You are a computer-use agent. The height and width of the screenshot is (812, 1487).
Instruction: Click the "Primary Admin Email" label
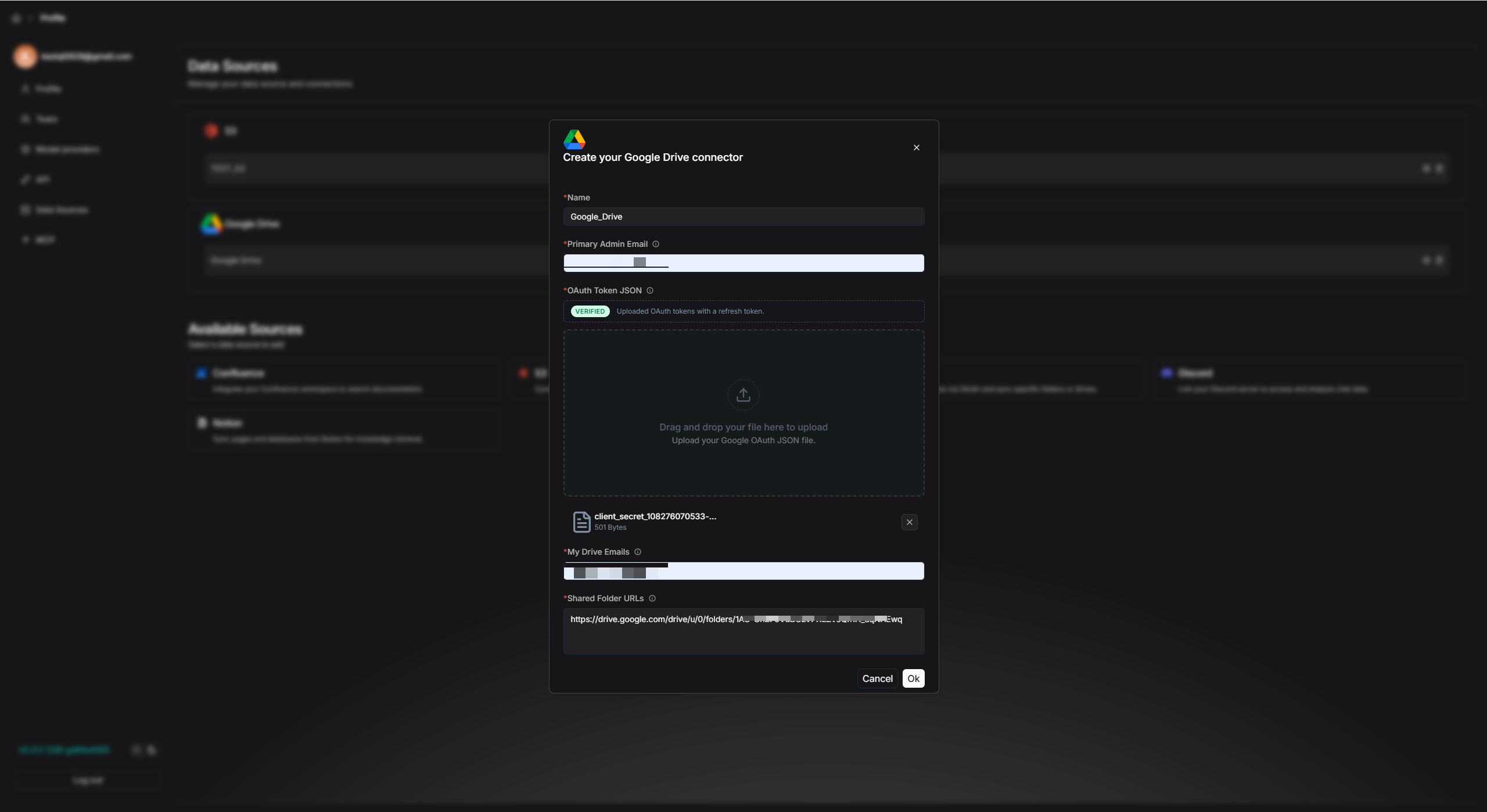pos(608,244)
